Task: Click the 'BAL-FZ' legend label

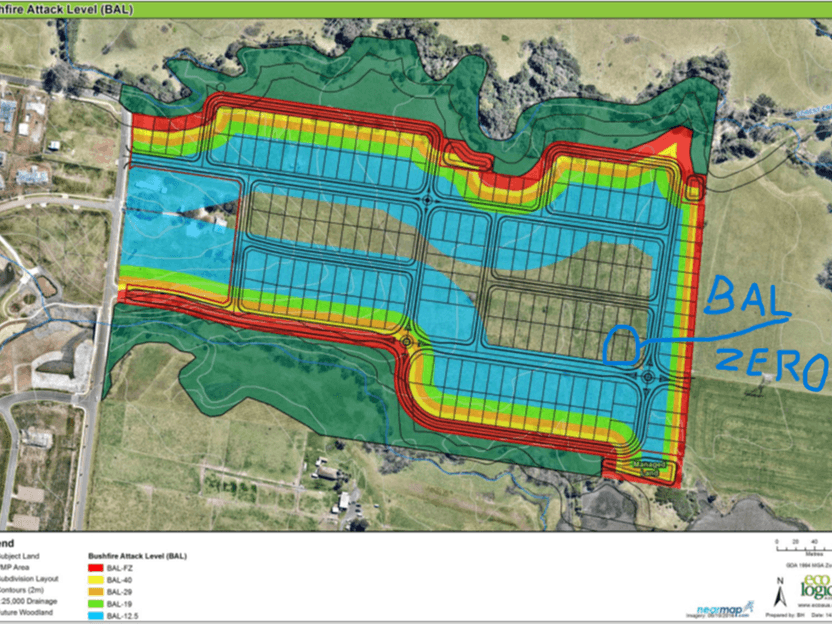Action: (119, 568)
